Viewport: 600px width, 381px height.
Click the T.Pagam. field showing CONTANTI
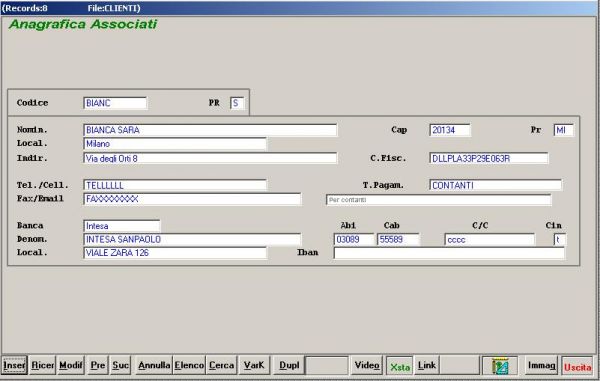(496, 185)
